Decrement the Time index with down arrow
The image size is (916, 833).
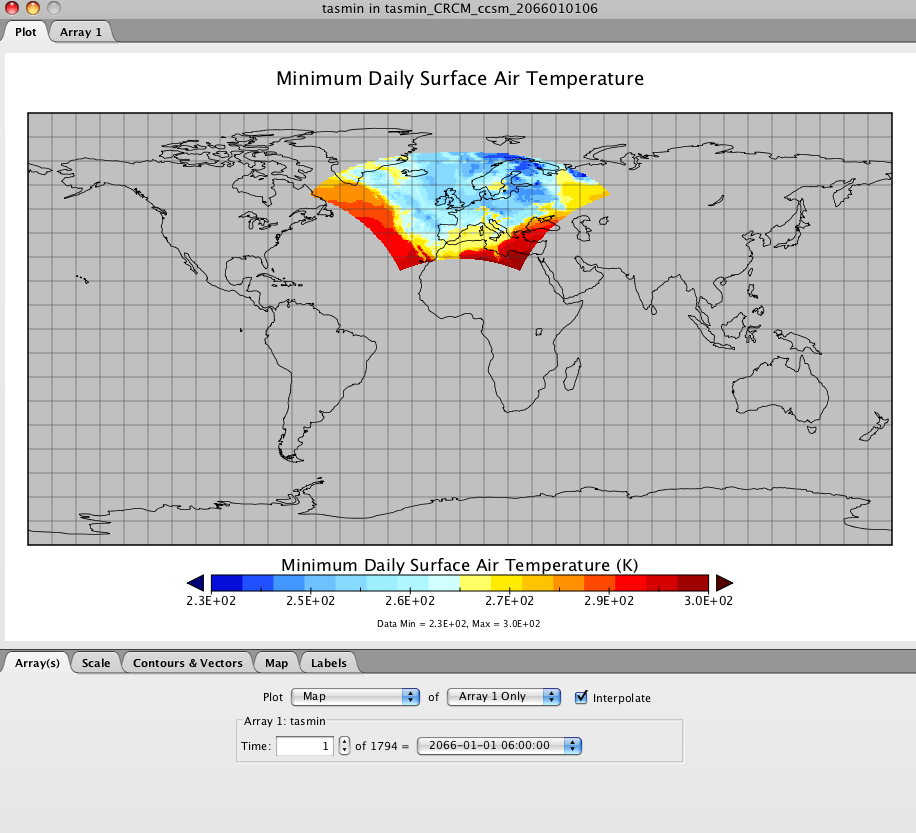click(344, 750)
